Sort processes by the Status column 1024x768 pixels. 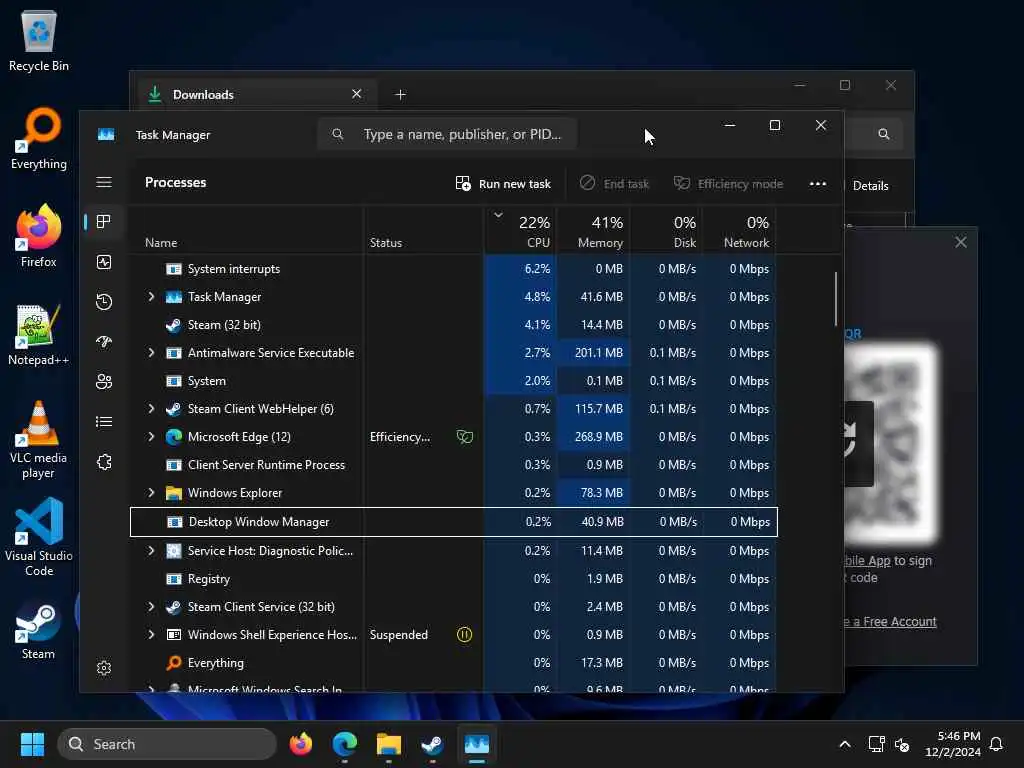423,231
